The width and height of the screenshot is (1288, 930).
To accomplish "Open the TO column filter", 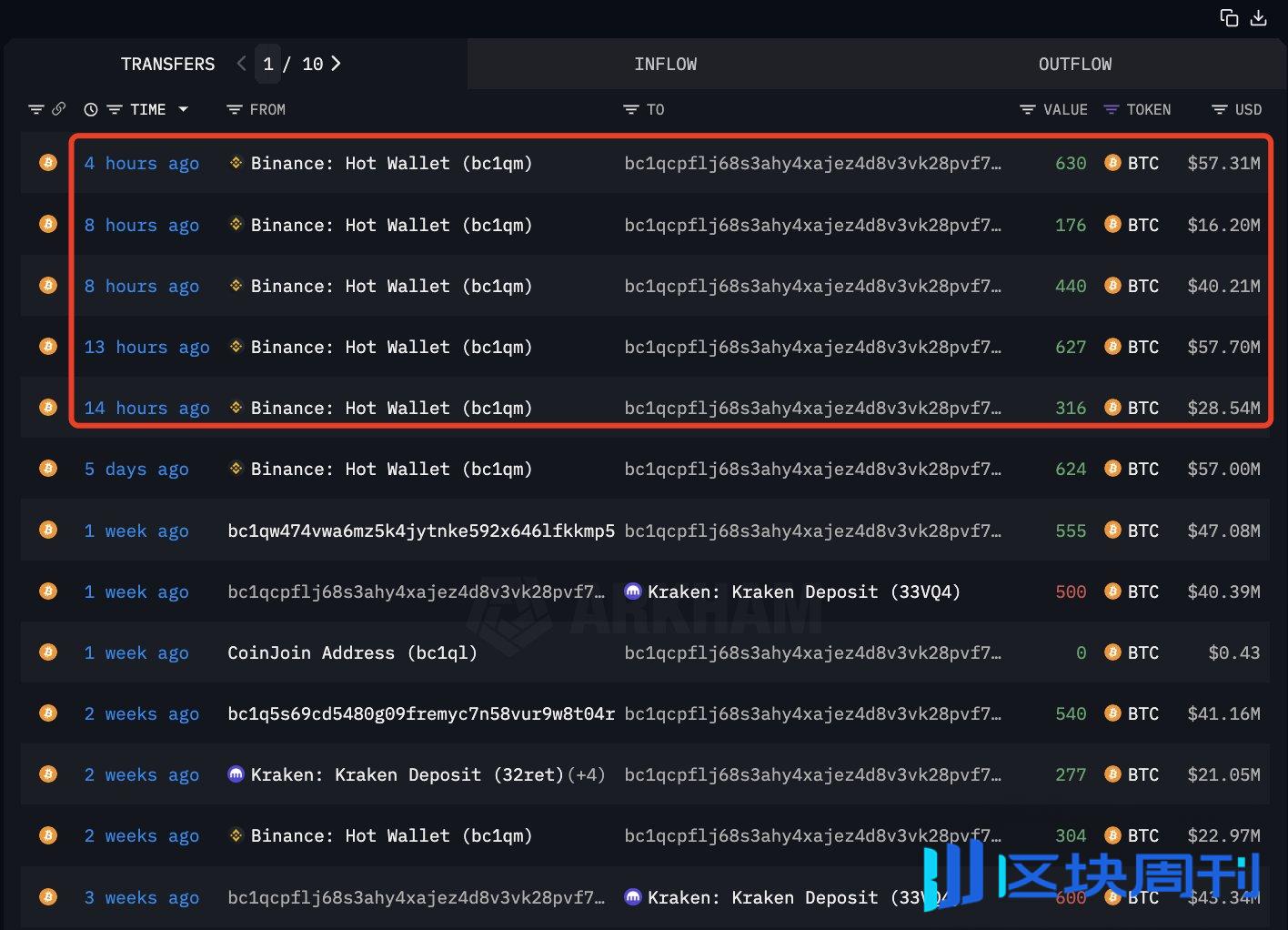I will tap(631, 110).
